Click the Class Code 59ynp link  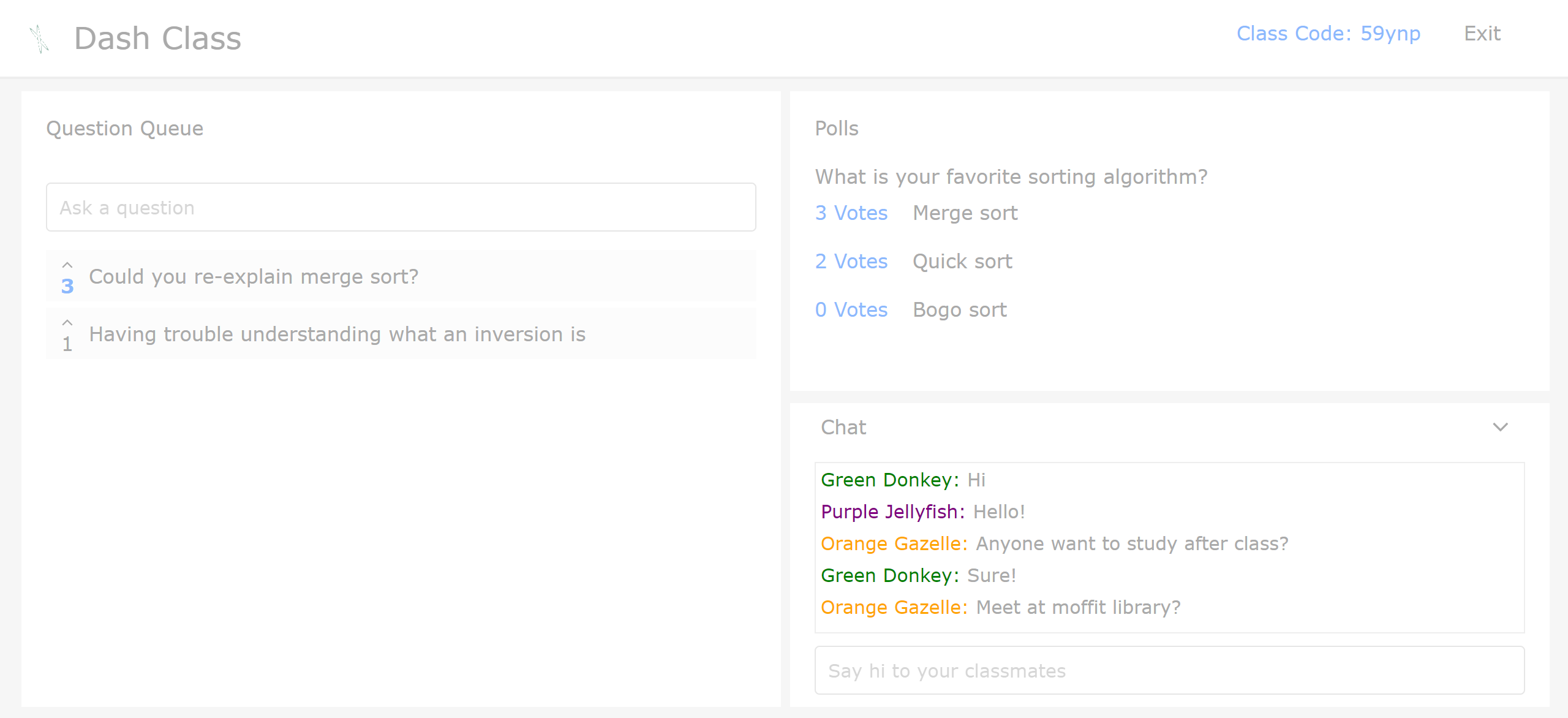1328,34
